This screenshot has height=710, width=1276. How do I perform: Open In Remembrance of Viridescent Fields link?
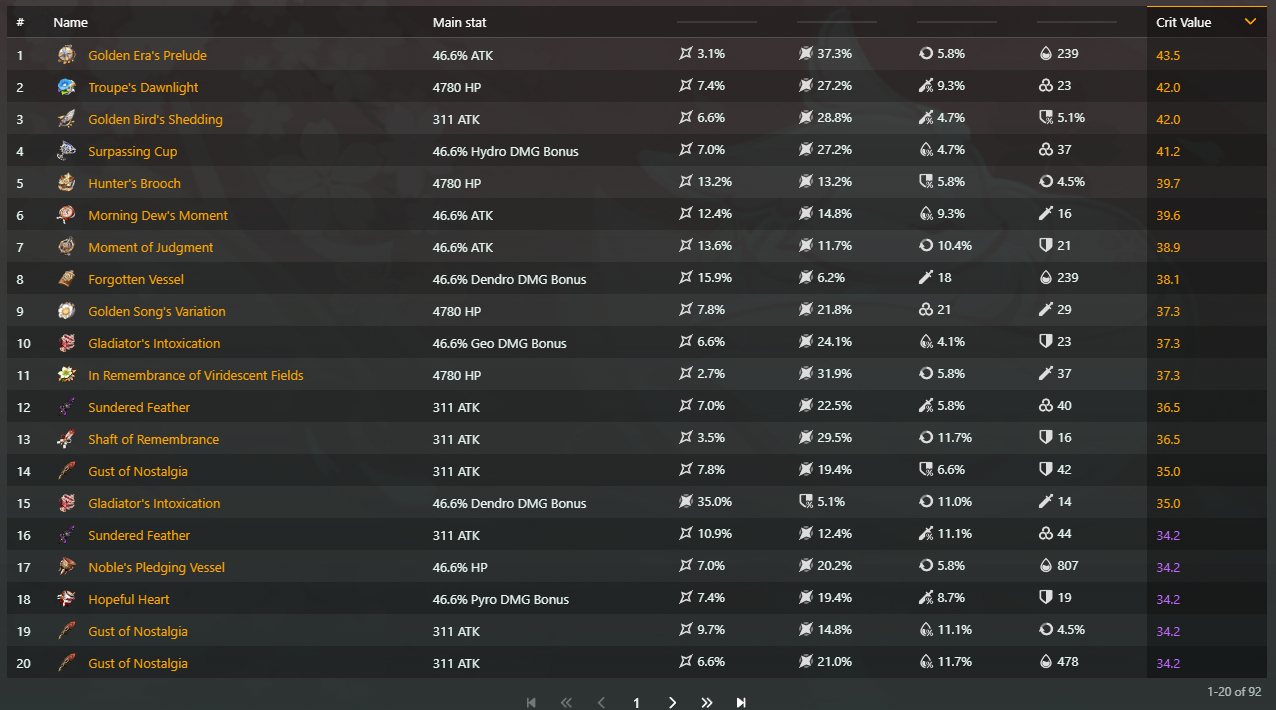pos(196,375)
